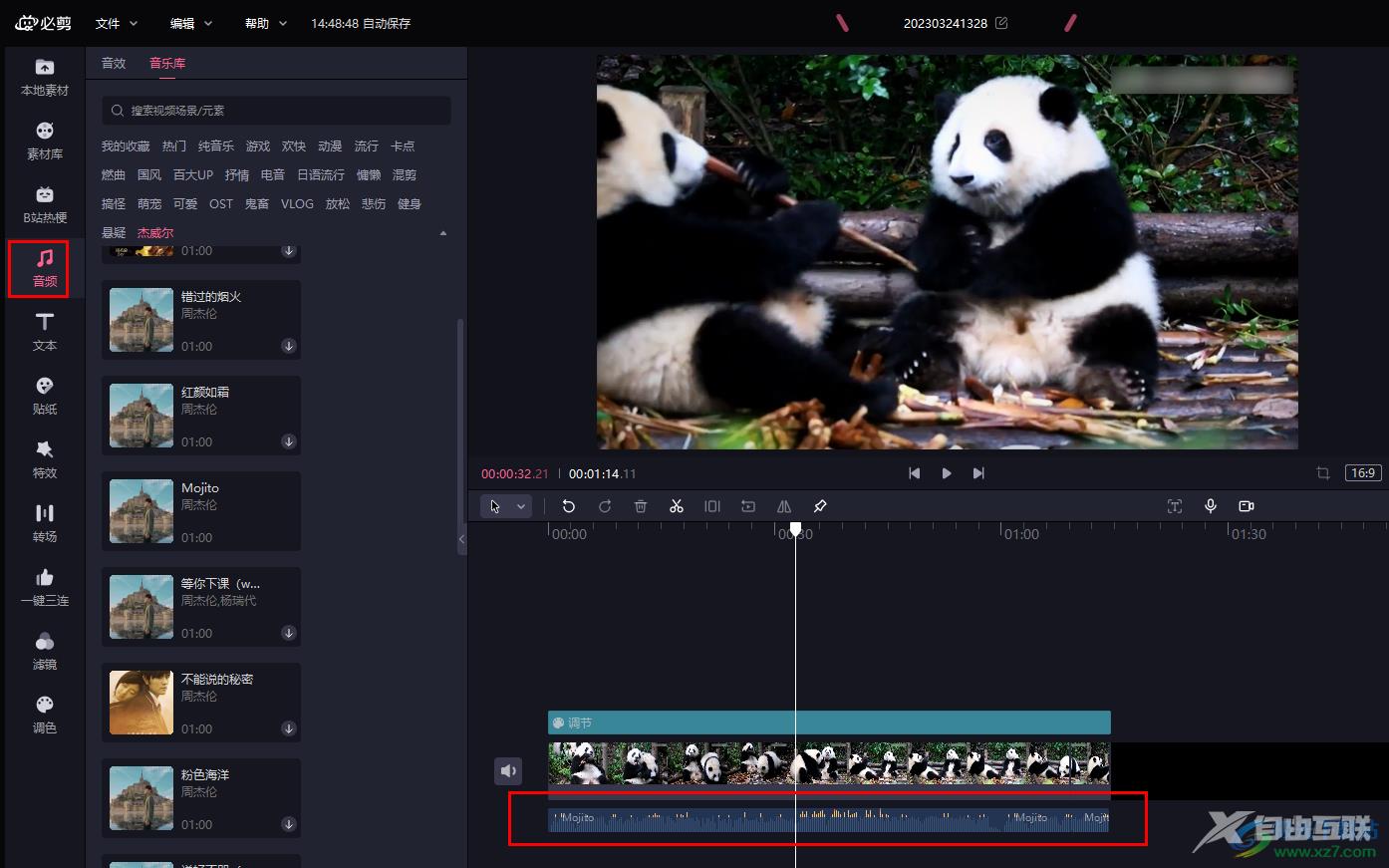Screen dimensions: 1389x868
Task: Filter music by 纯音乐 category
Action: [x=216, y=146]
